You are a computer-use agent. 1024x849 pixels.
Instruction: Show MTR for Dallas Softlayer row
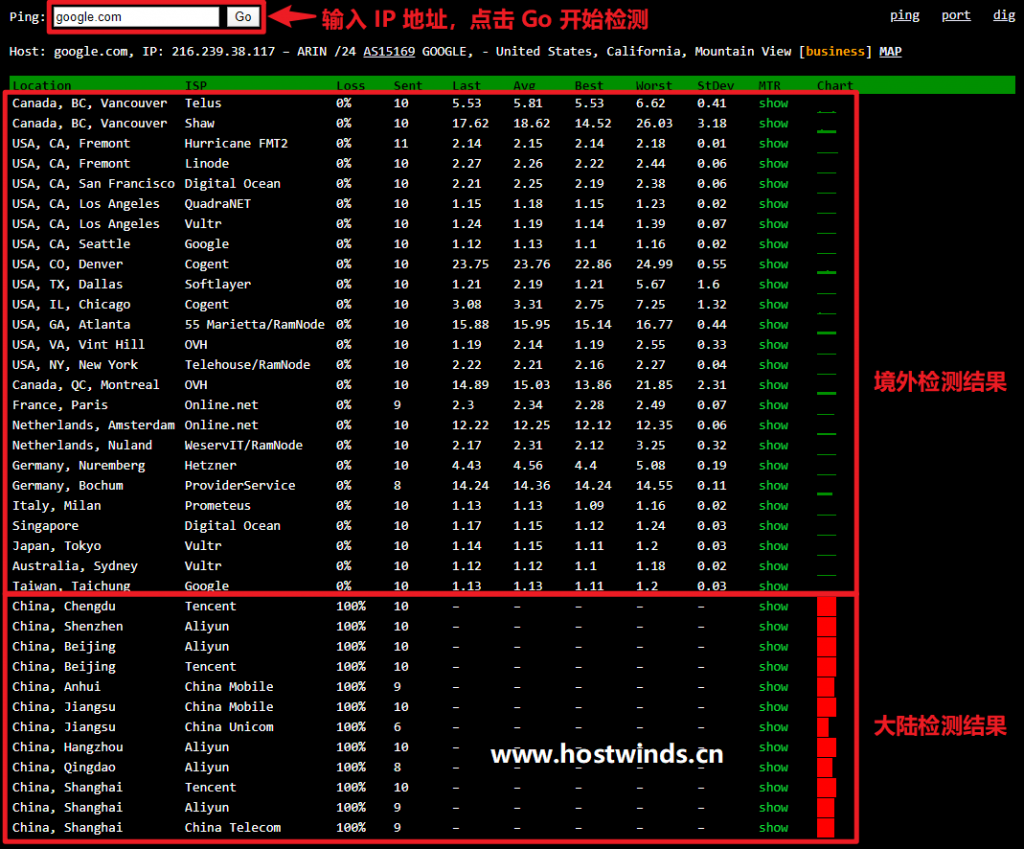coord(773,284)
